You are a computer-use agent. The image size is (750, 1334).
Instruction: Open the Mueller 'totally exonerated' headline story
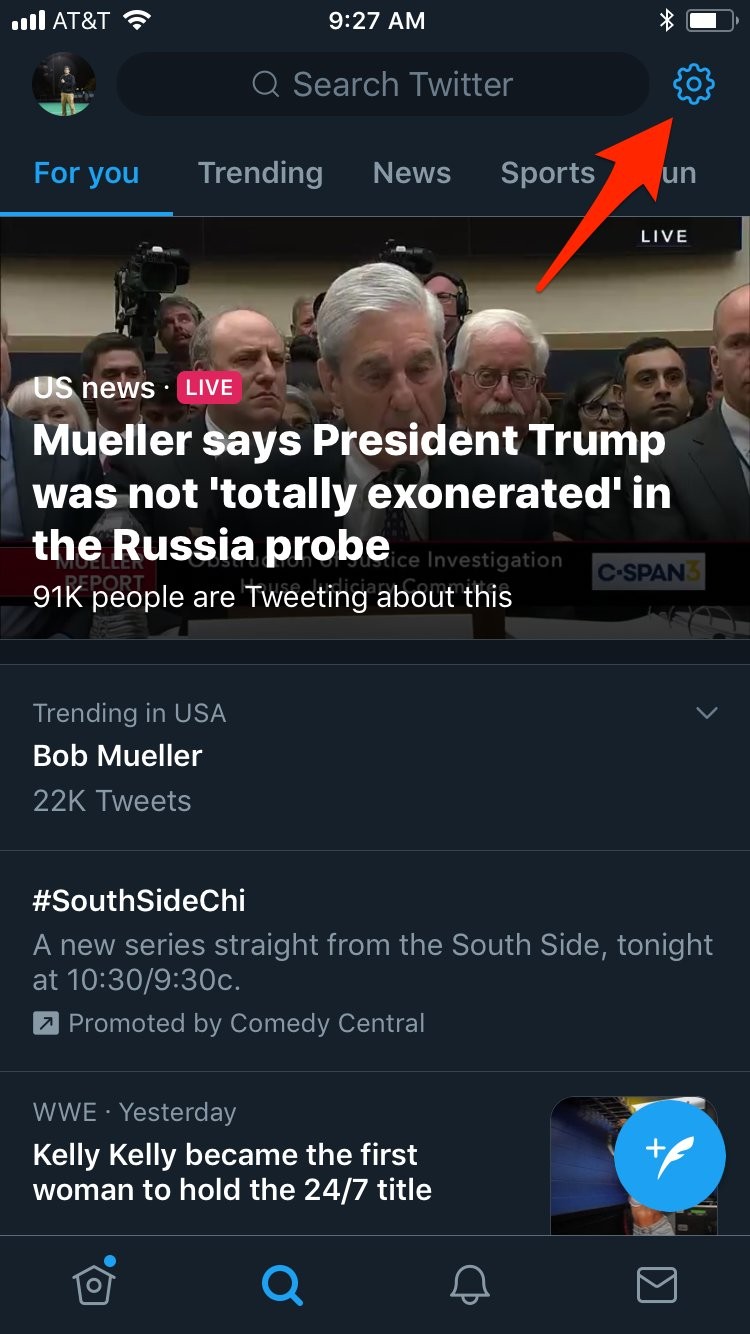coord(350,493)
